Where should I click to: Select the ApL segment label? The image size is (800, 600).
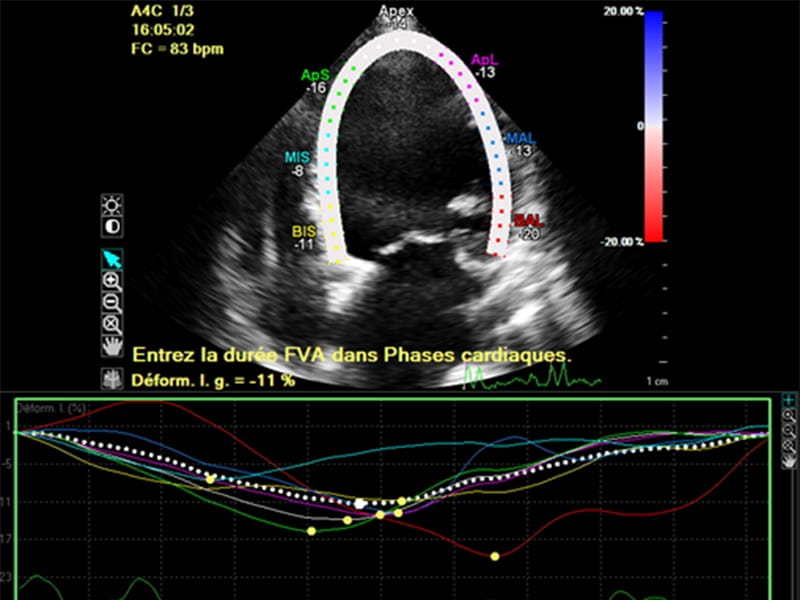(486, 60)
